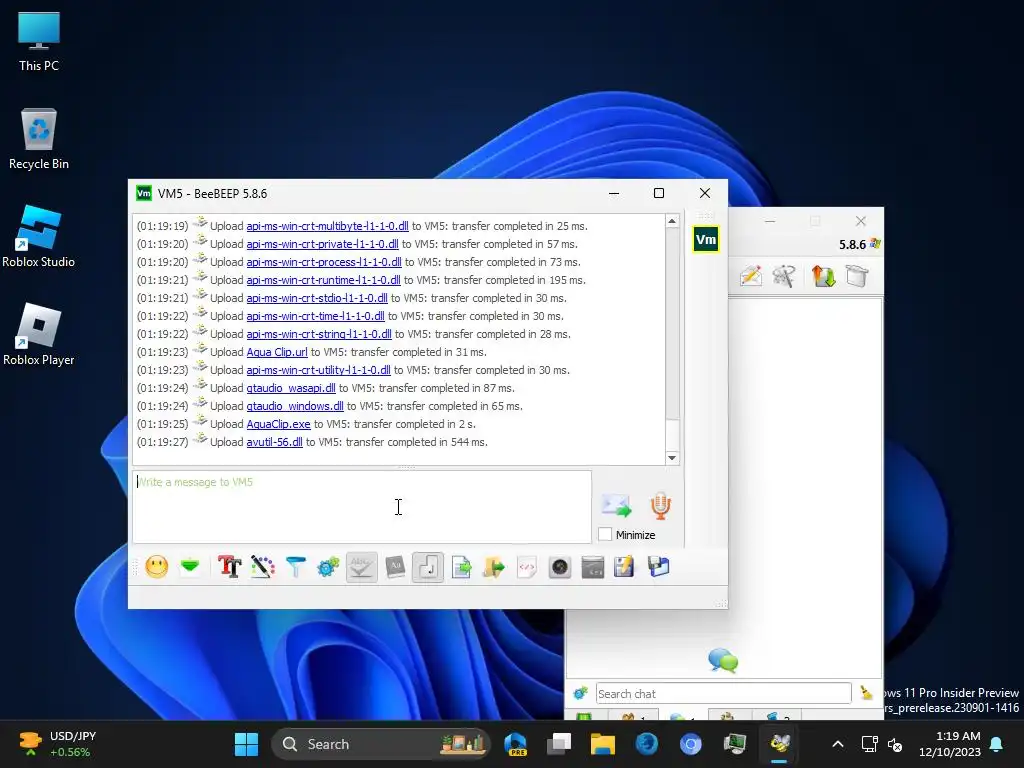Viewport: 1024px width, 768px height.
Task: Open the AquaClip.exe link
Action: pos(278,424)
